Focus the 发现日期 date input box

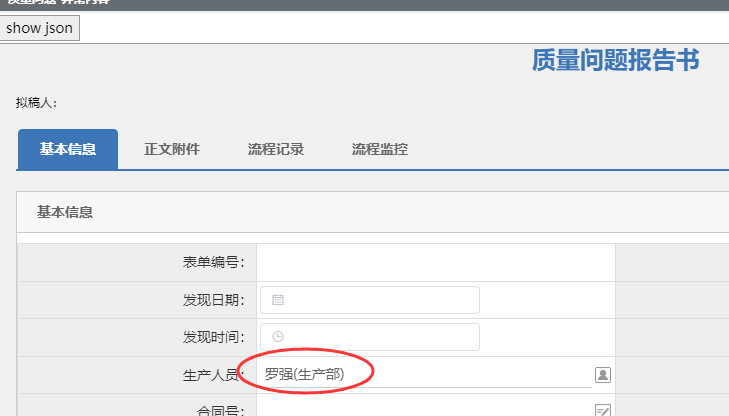tap(380, 300)
